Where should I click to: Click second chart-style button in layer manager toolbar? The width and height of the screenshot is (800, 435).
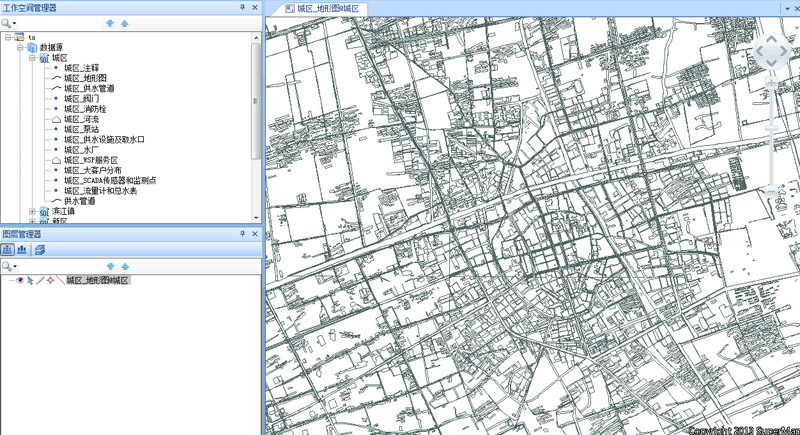(x=21, y=250)
